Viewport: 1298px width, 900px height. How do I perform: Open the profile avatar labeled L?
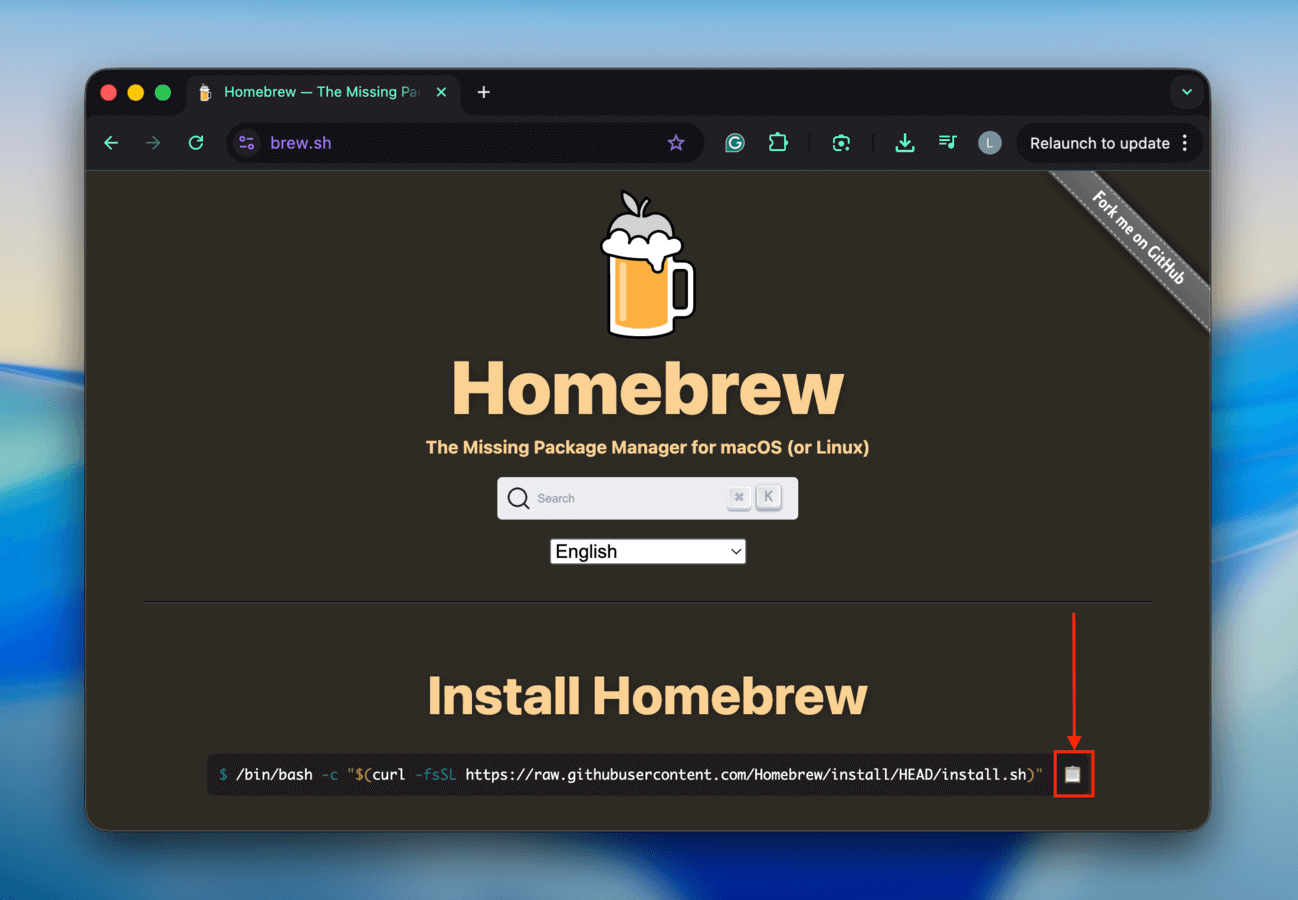point(989,143)
